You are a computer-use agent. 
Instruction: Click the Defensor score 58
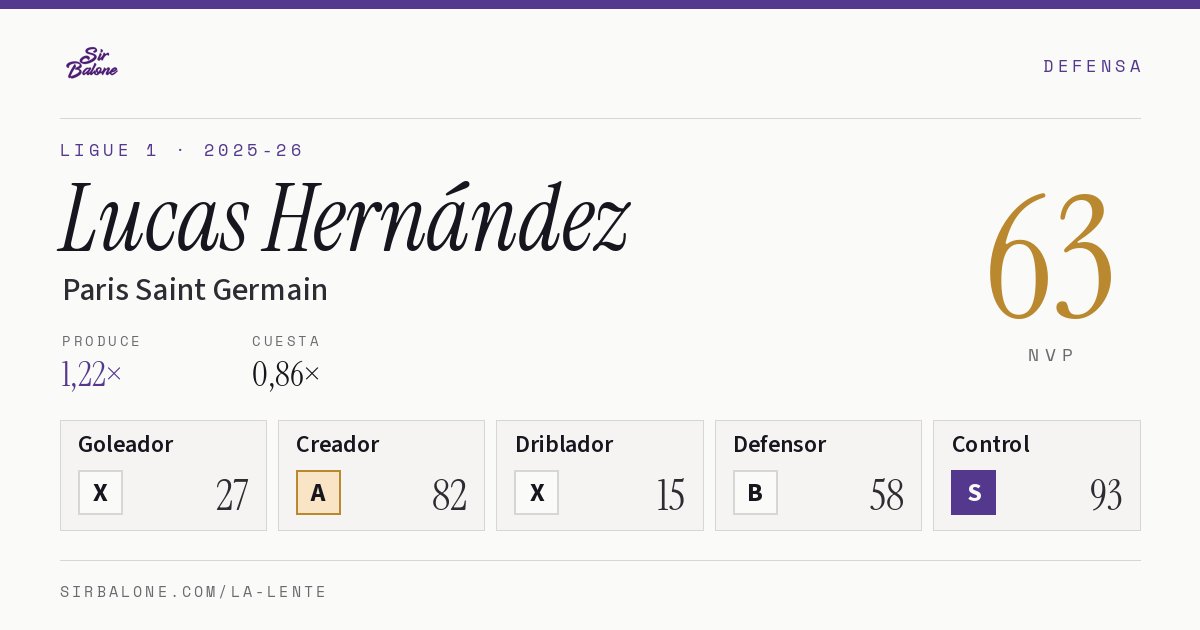coord(887,494)
